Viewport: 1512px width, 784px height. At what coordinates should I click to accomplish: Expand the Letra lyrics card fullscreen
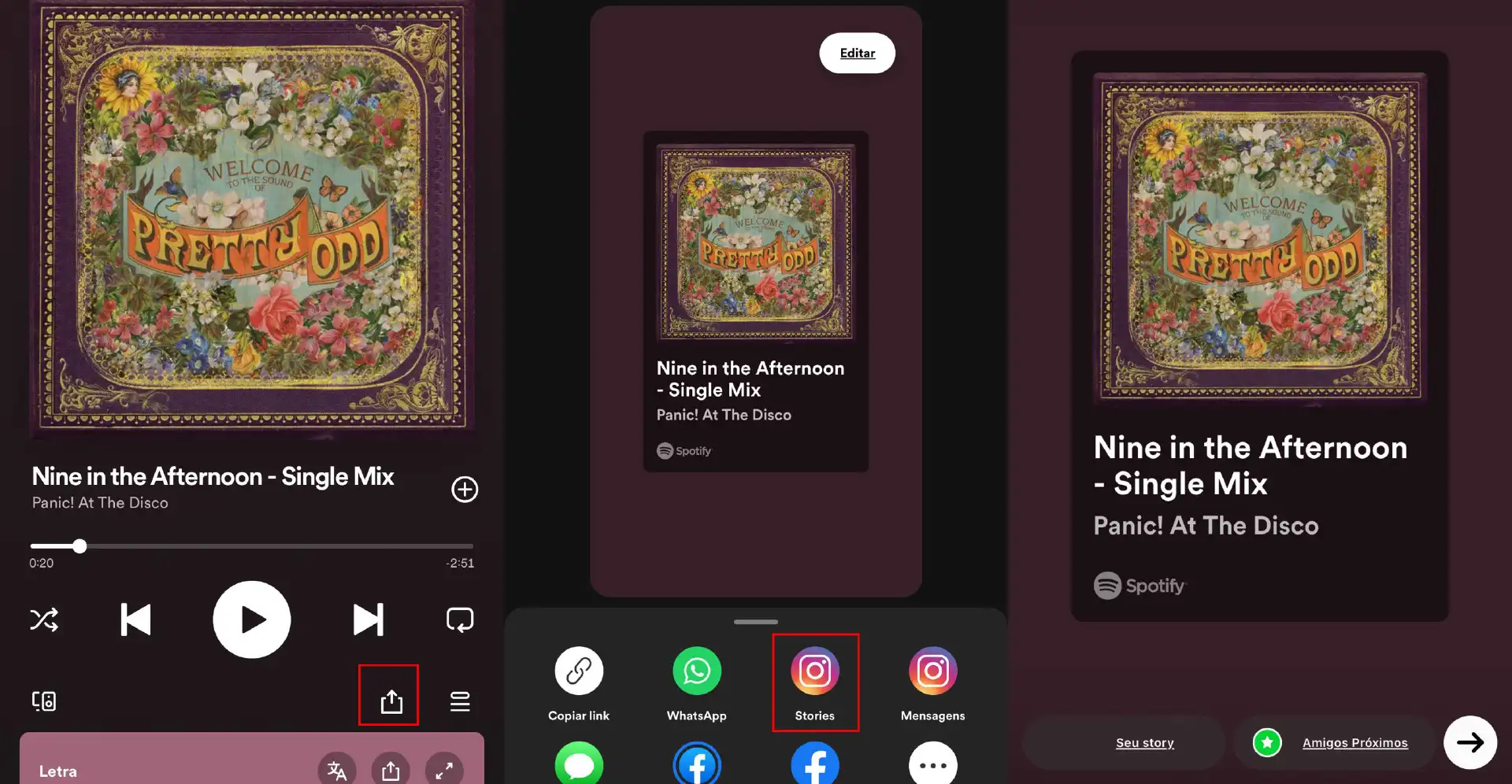444,770
